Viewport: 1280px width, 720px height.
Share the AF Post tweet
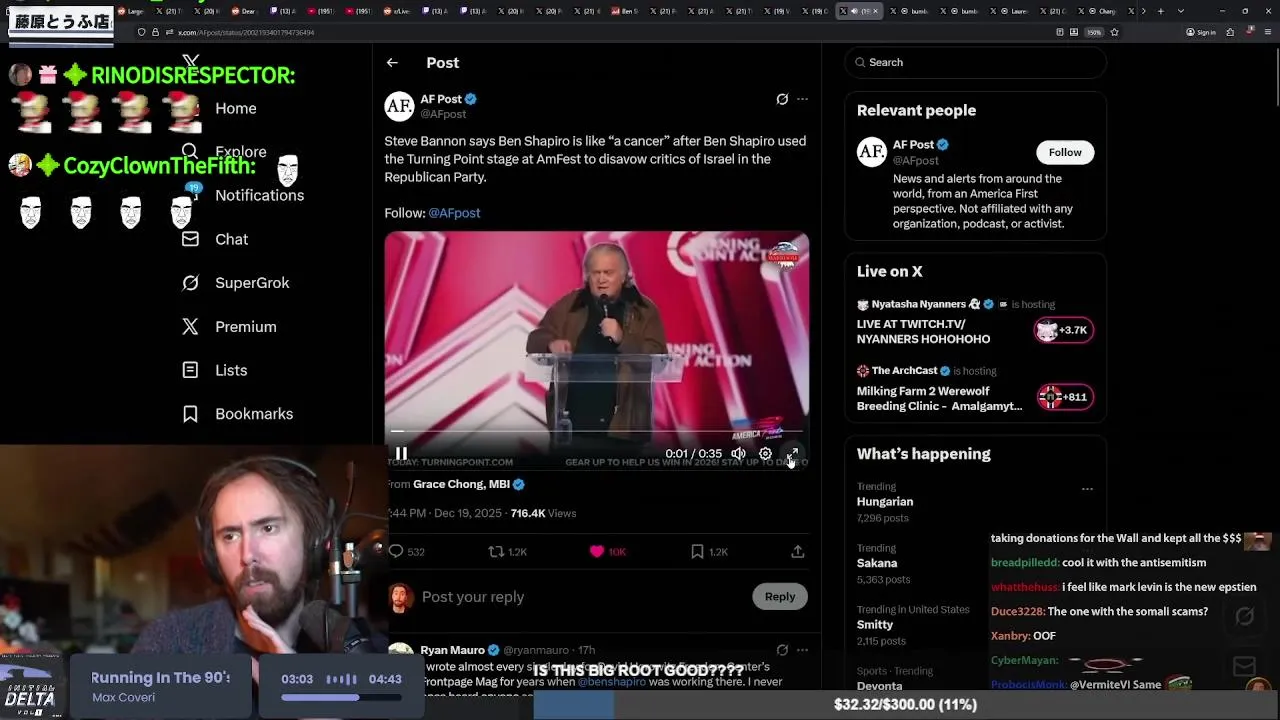coord(797,552)
